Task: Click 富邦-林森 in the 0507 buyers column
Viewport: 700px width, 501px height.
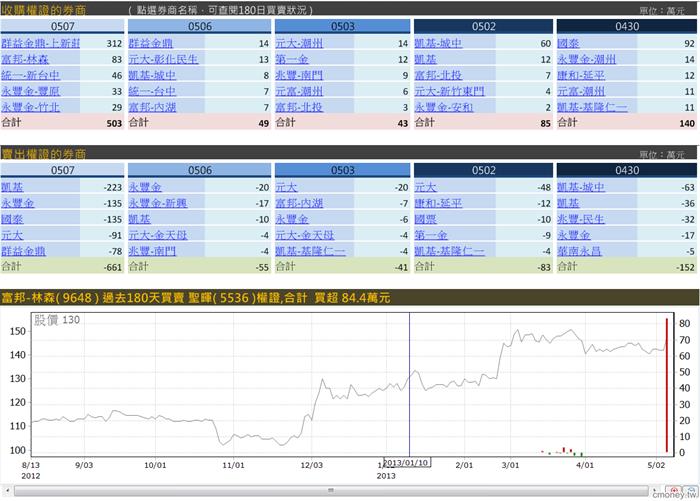Action: pos(26,60)
